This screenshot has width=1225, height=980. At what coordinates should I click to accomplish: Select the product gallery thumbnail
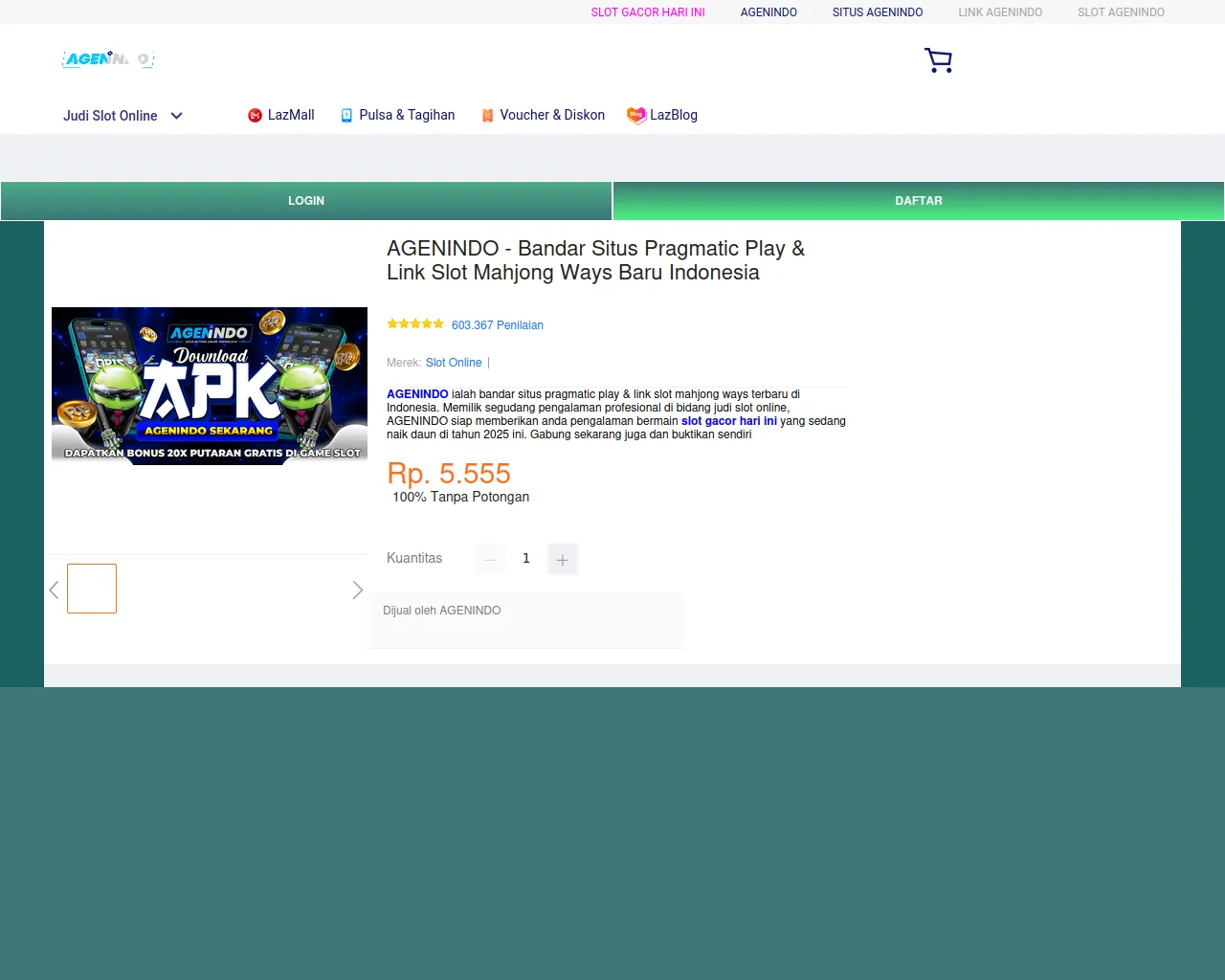click(x=92, y=589)
